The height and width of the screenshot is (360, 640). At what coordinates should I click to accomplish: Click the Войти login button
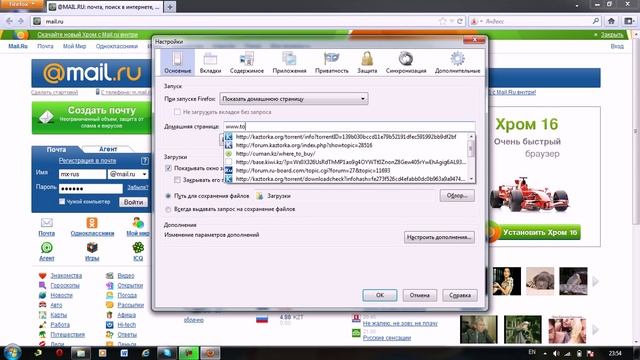pyautogui.click(x=133, y=202)
